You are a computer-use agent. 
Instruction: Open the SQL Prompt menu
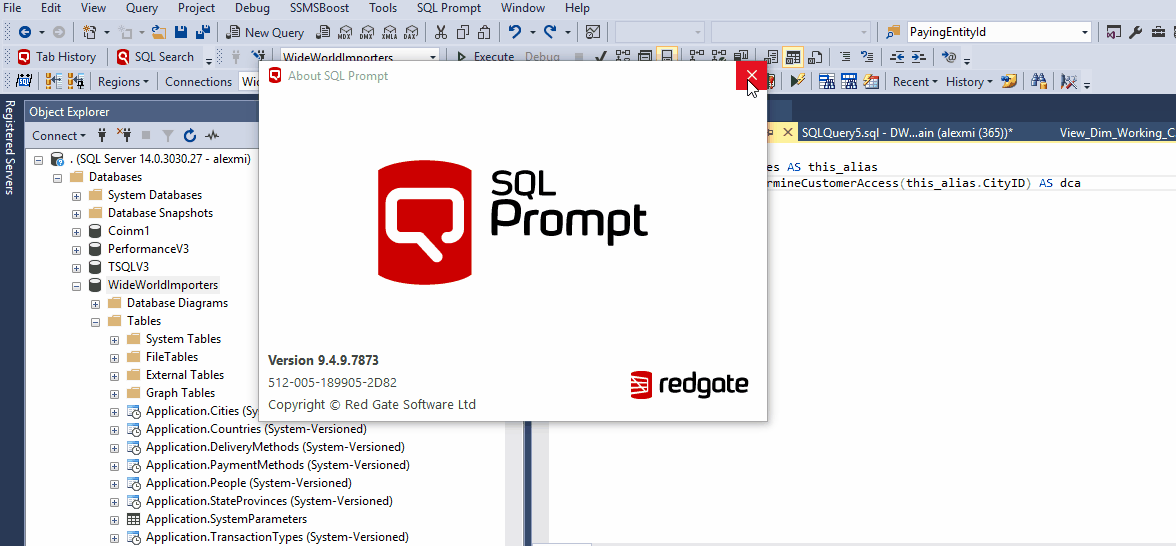coord(449,8)
